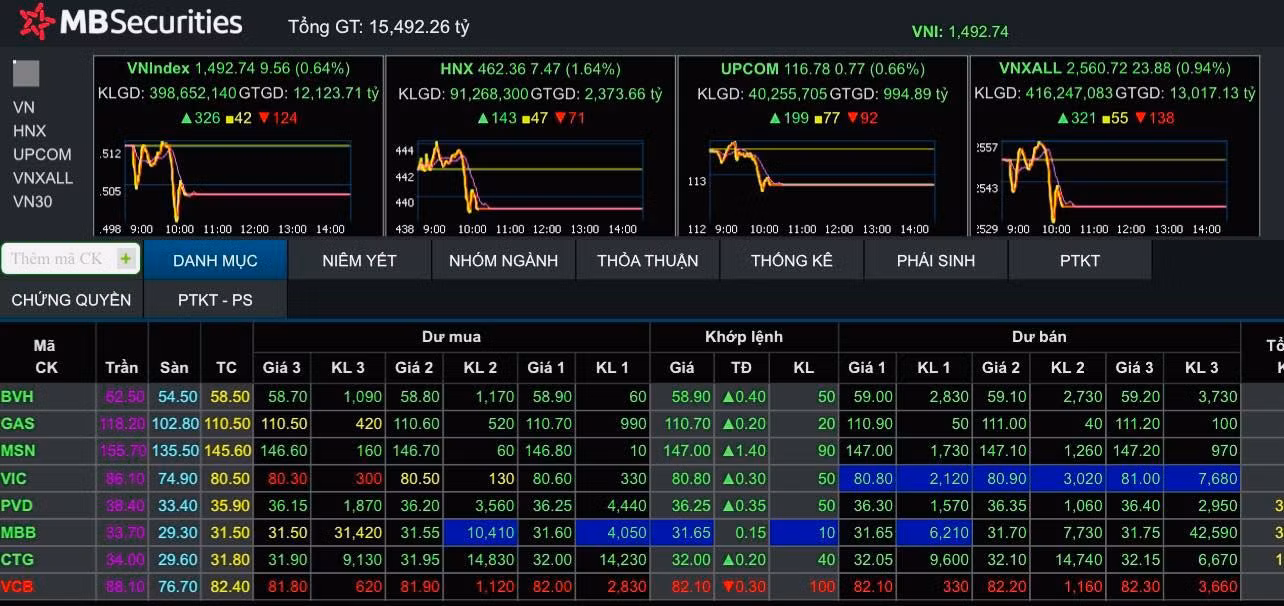Select the BVH stock symbol

18,397
